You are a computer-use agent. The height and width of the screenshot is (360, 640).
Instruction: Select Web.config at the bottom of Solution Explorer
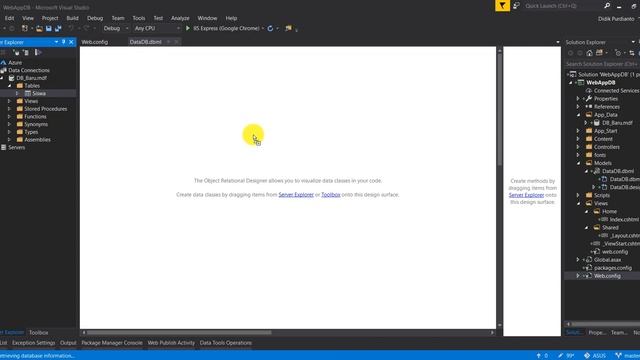[607, 276]
